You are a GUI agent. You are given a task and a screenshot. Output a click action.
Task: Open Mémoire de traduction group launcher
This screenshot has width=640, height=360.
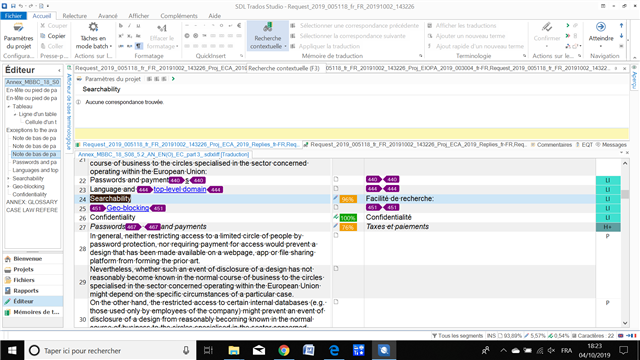420,56
